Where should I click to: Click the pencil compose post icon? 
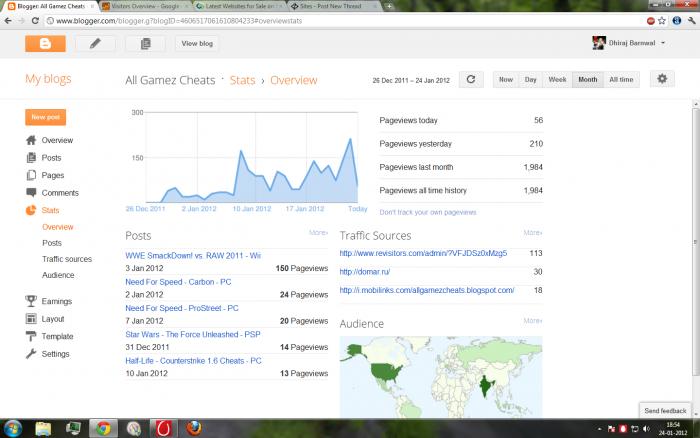pos(95,43)
